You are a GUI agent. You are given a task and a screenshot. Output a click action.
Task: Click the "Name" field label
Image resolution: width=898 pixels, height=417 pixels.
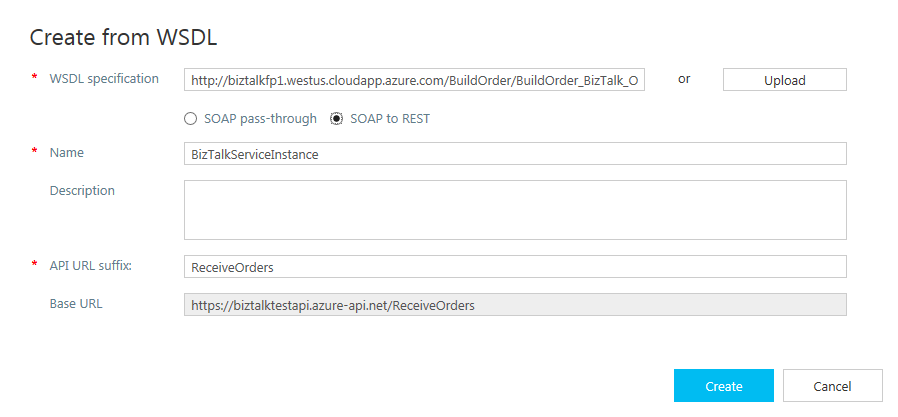coord(67,153)
